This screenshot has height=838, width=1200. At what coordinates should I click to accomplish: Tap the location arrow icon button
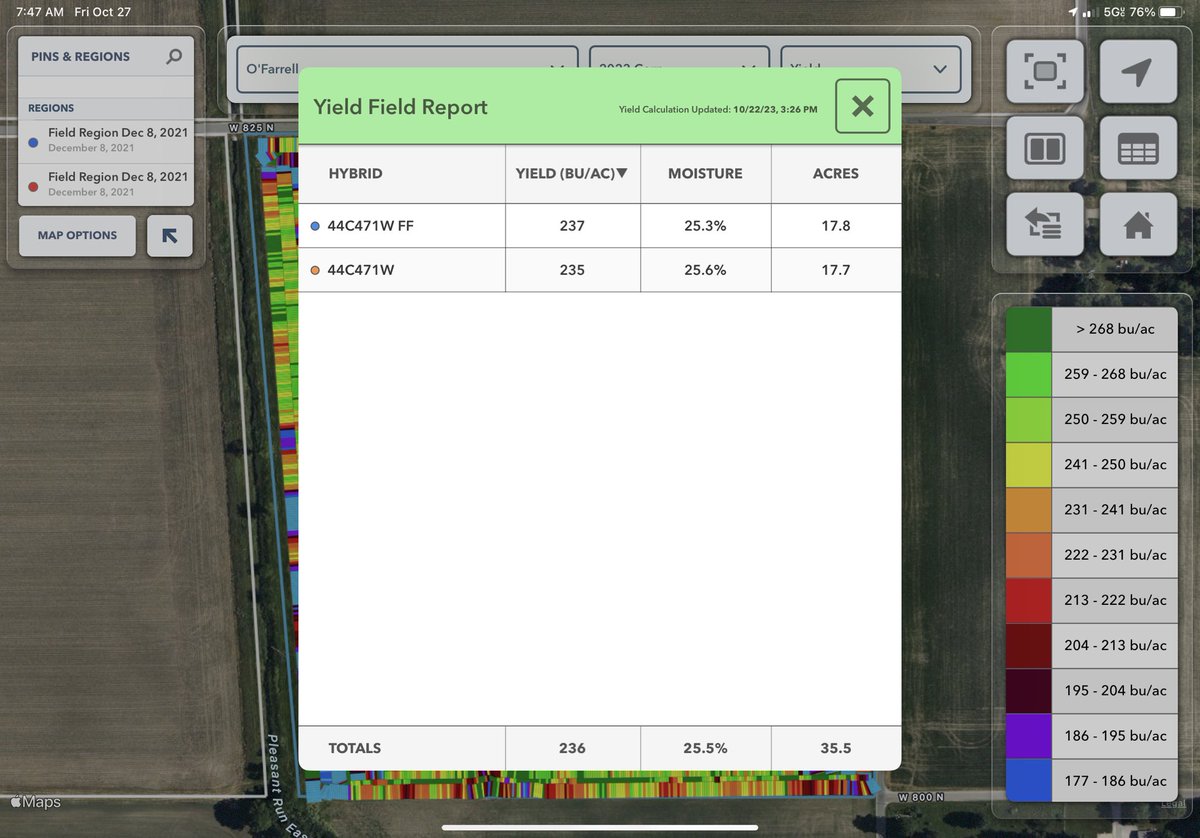[x=1138, y=71]
